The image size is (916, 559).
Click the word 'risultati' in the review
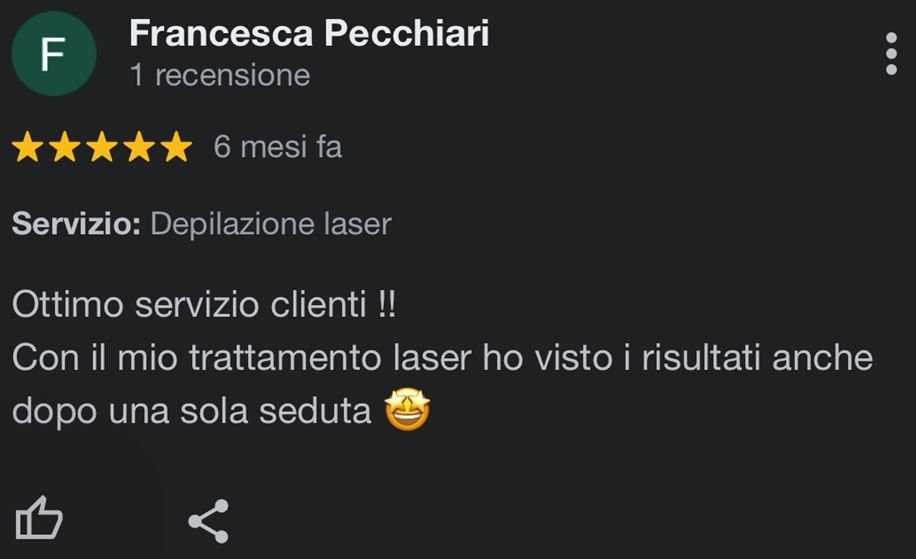[701, 357]
